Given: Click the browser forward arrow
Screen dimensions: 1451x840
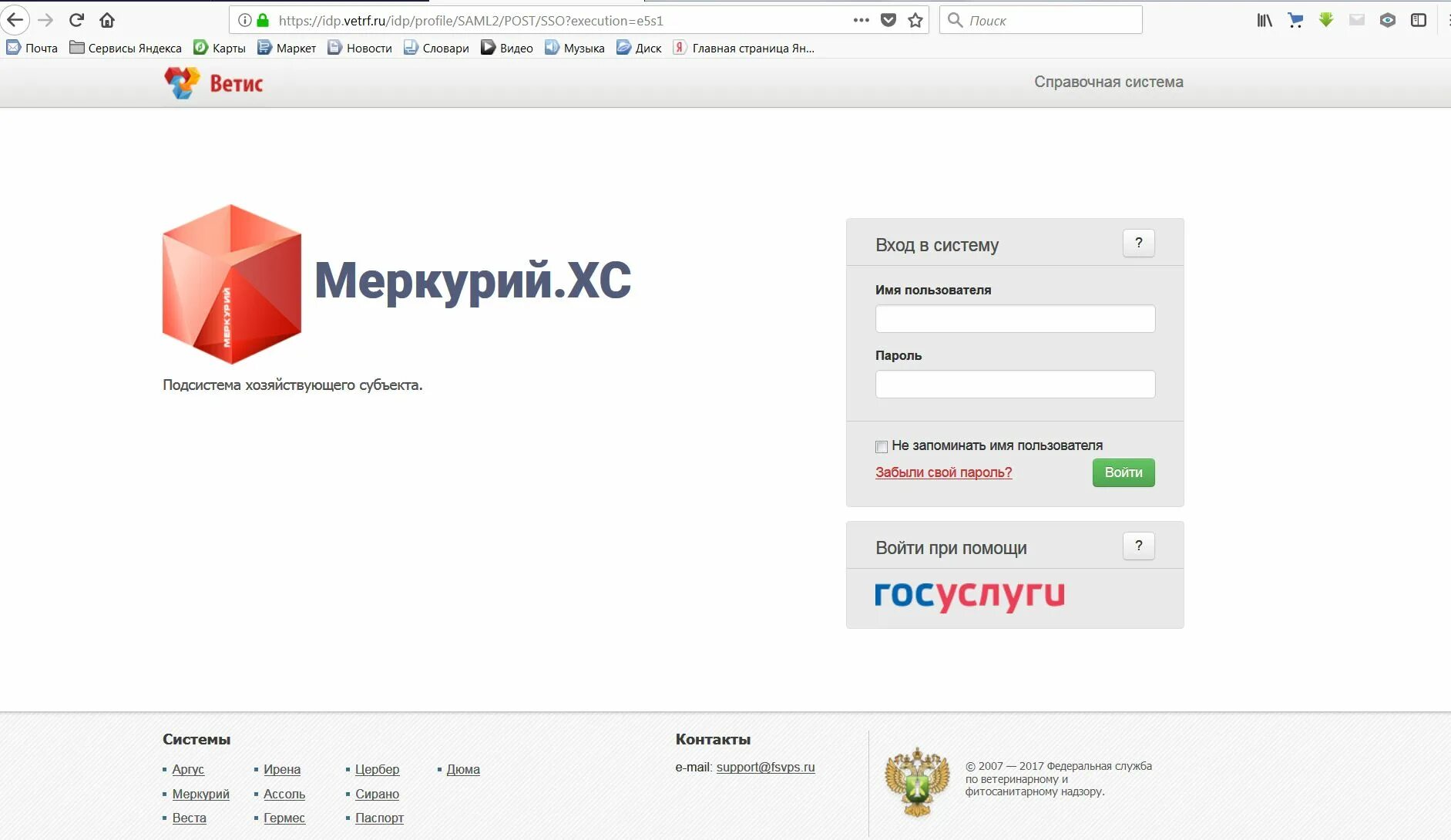Looking at the screenshot, I should [x=45, y=20].
